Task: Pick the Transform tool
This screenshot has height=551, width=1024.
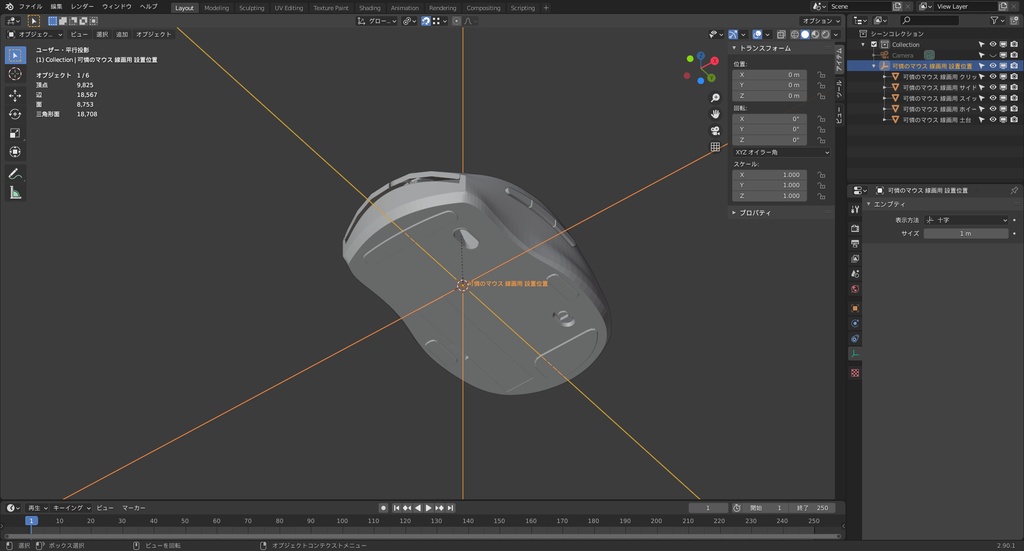Action: pyautogui.click(x=15, y=152)
